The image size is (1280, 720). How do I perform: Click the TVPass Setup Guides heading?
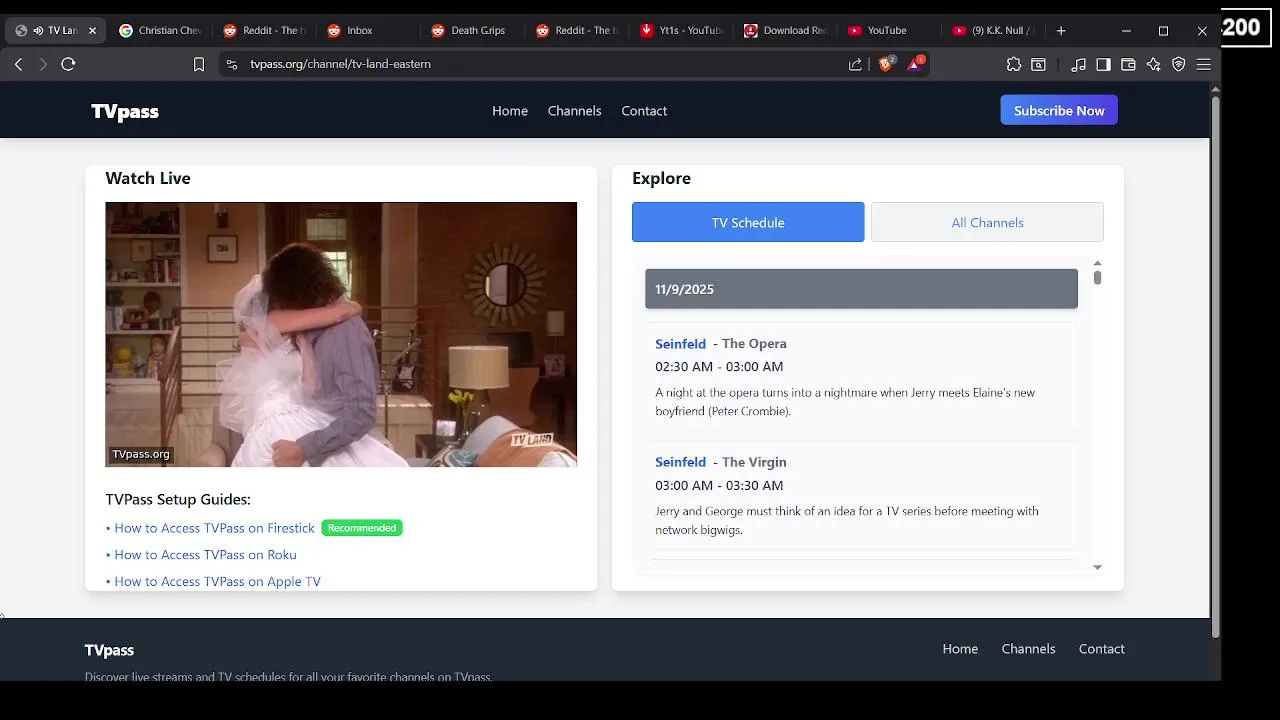pos(178,499)
